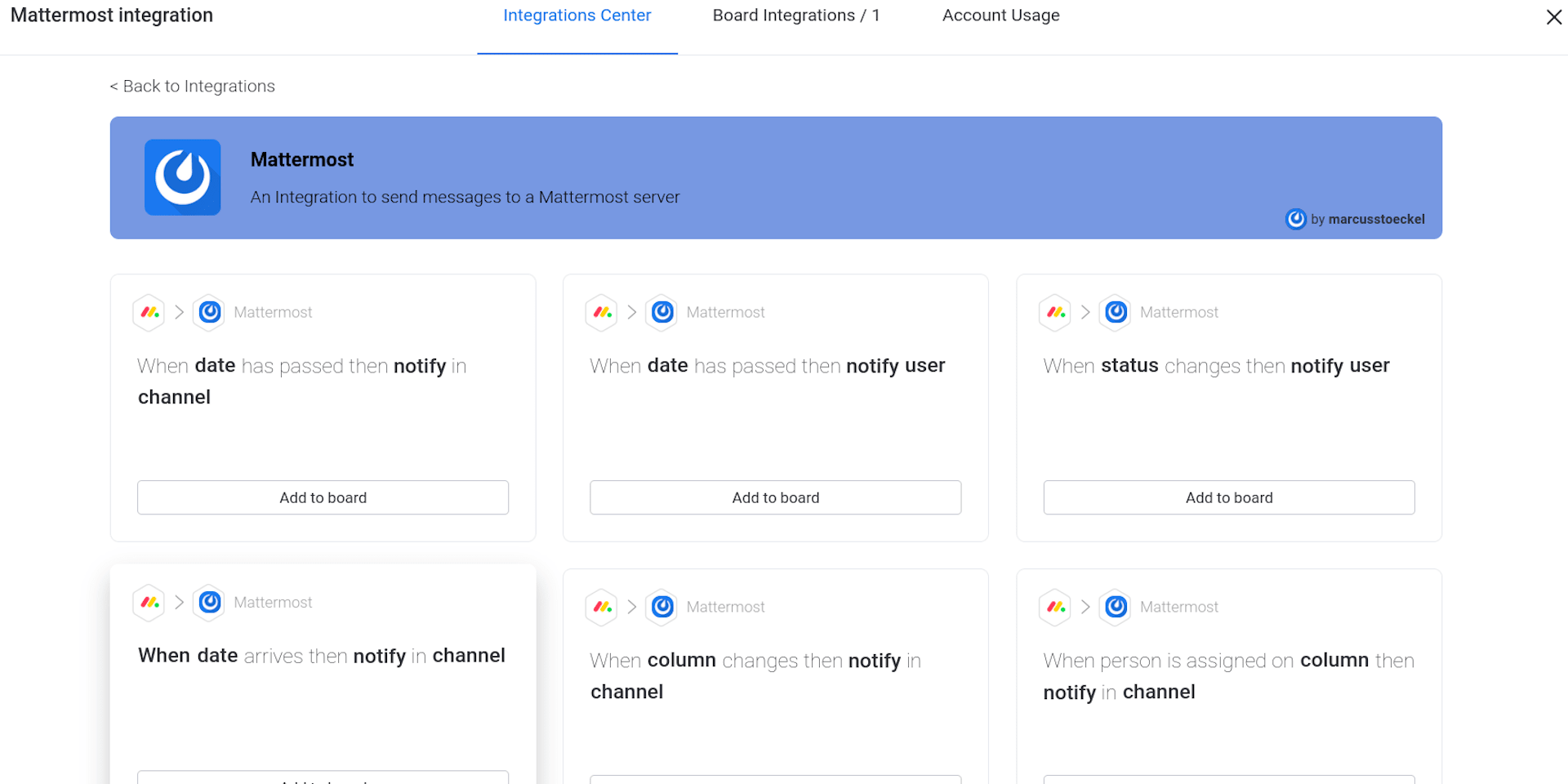Click Mattermost icon in 'column changes' card
1568x784 pixels.
(x=662, y=607)
